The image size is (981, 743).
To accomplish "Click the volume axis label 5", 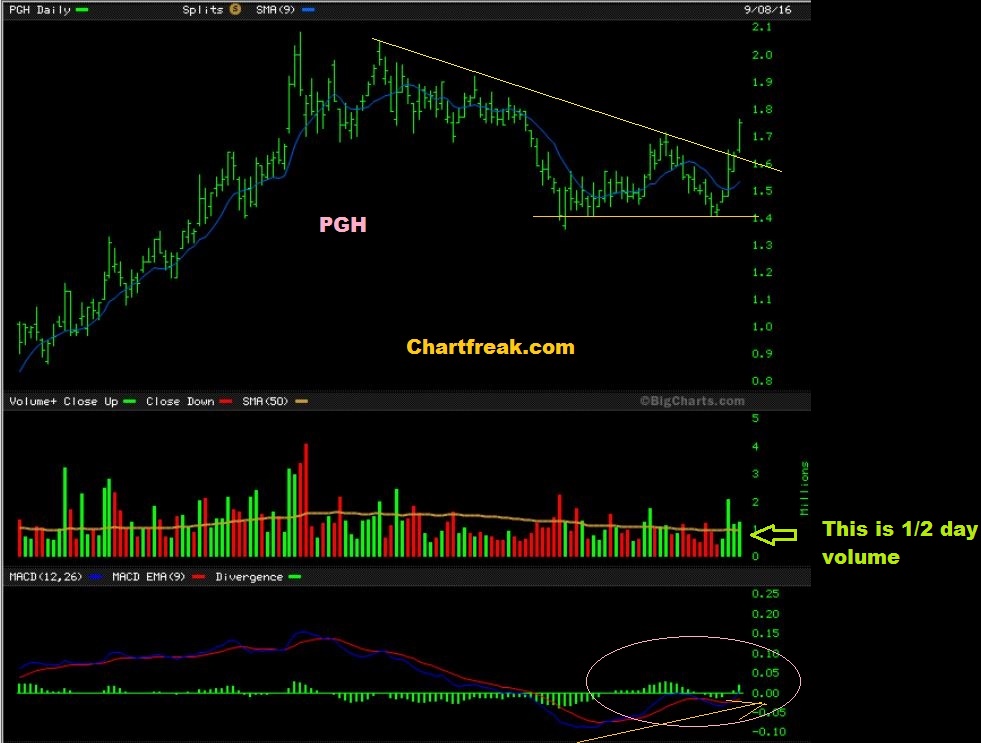I will [756, 418].
